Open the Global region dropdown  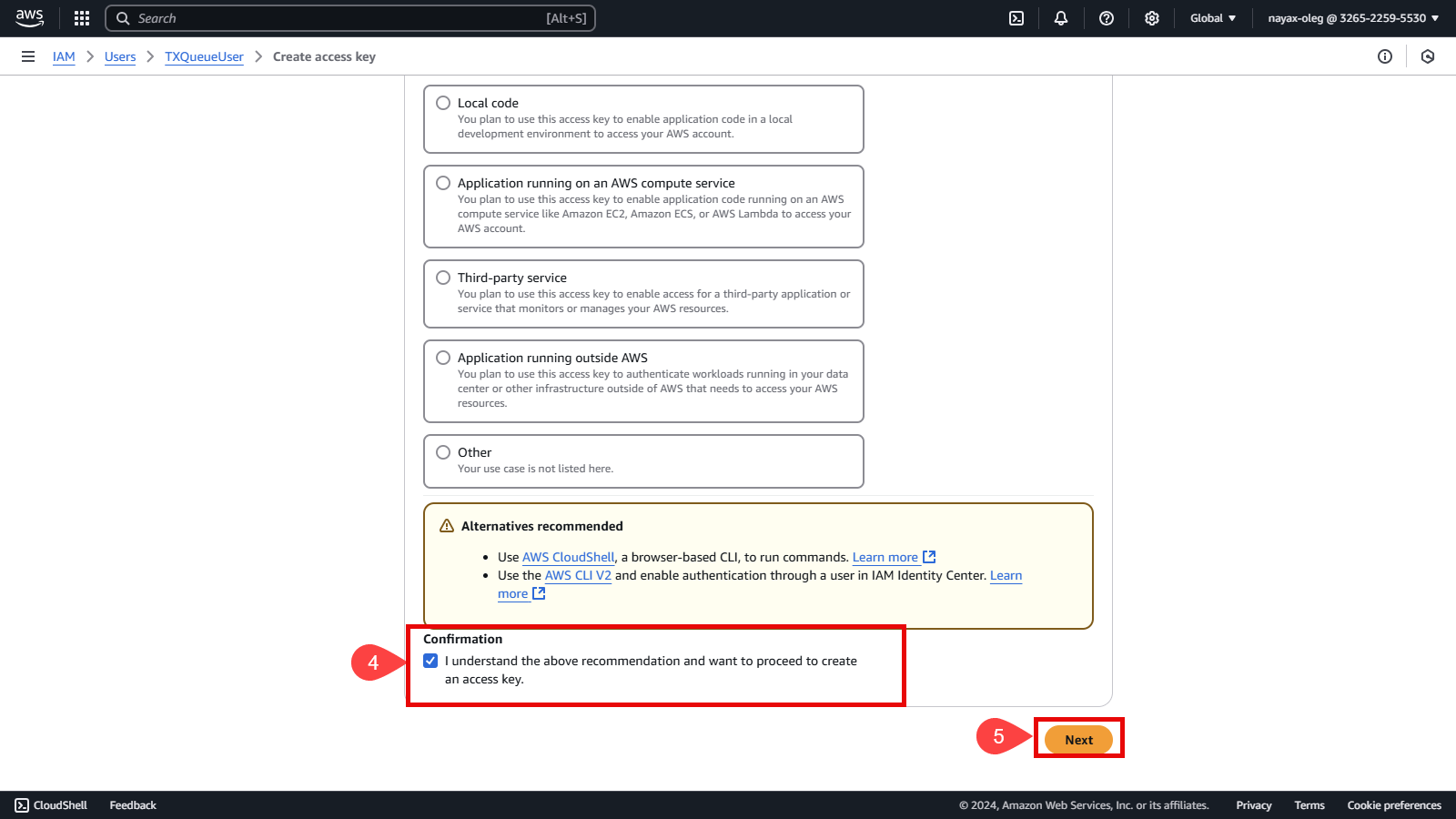point(1213,18)
